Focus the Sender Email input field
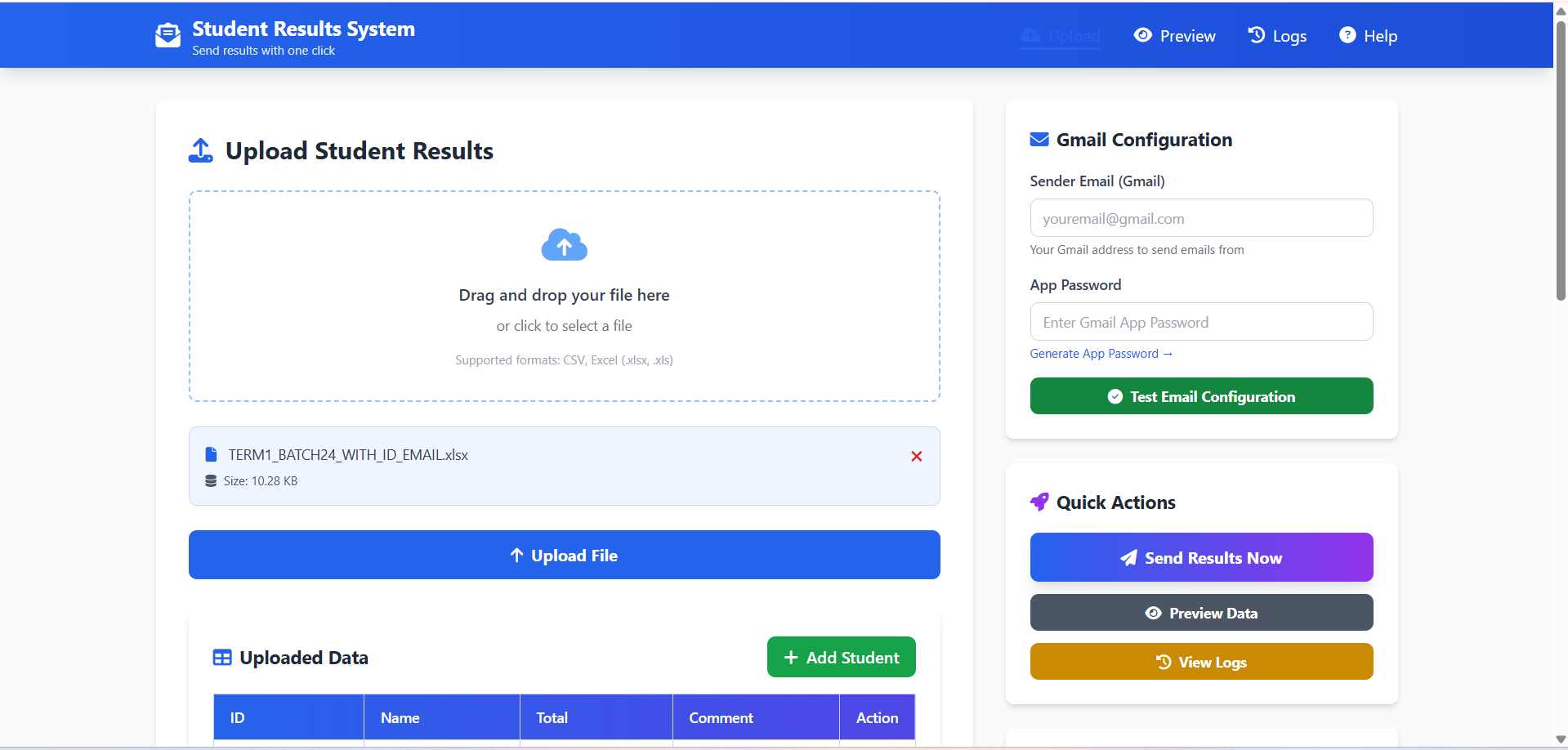The width and height of the screenshot is (1568, 750). click(x=1201, y=218)
